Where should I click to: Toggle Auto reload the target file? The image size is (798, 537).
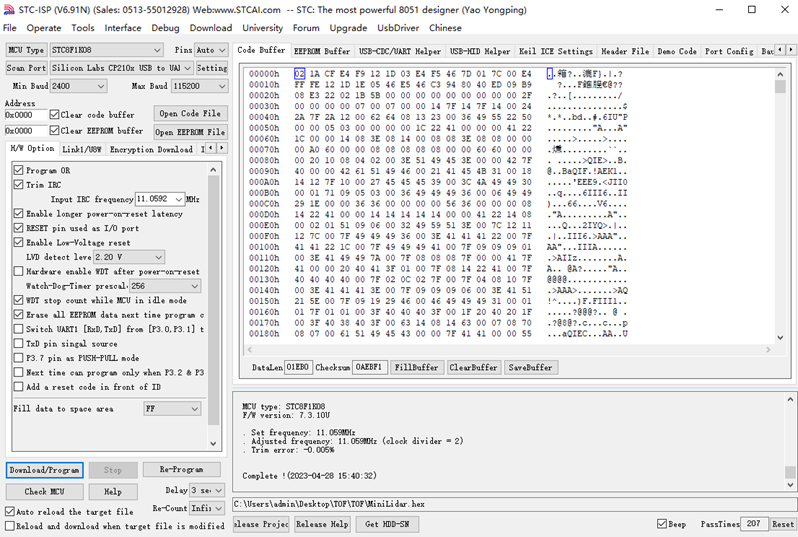[x=10, y=511]
